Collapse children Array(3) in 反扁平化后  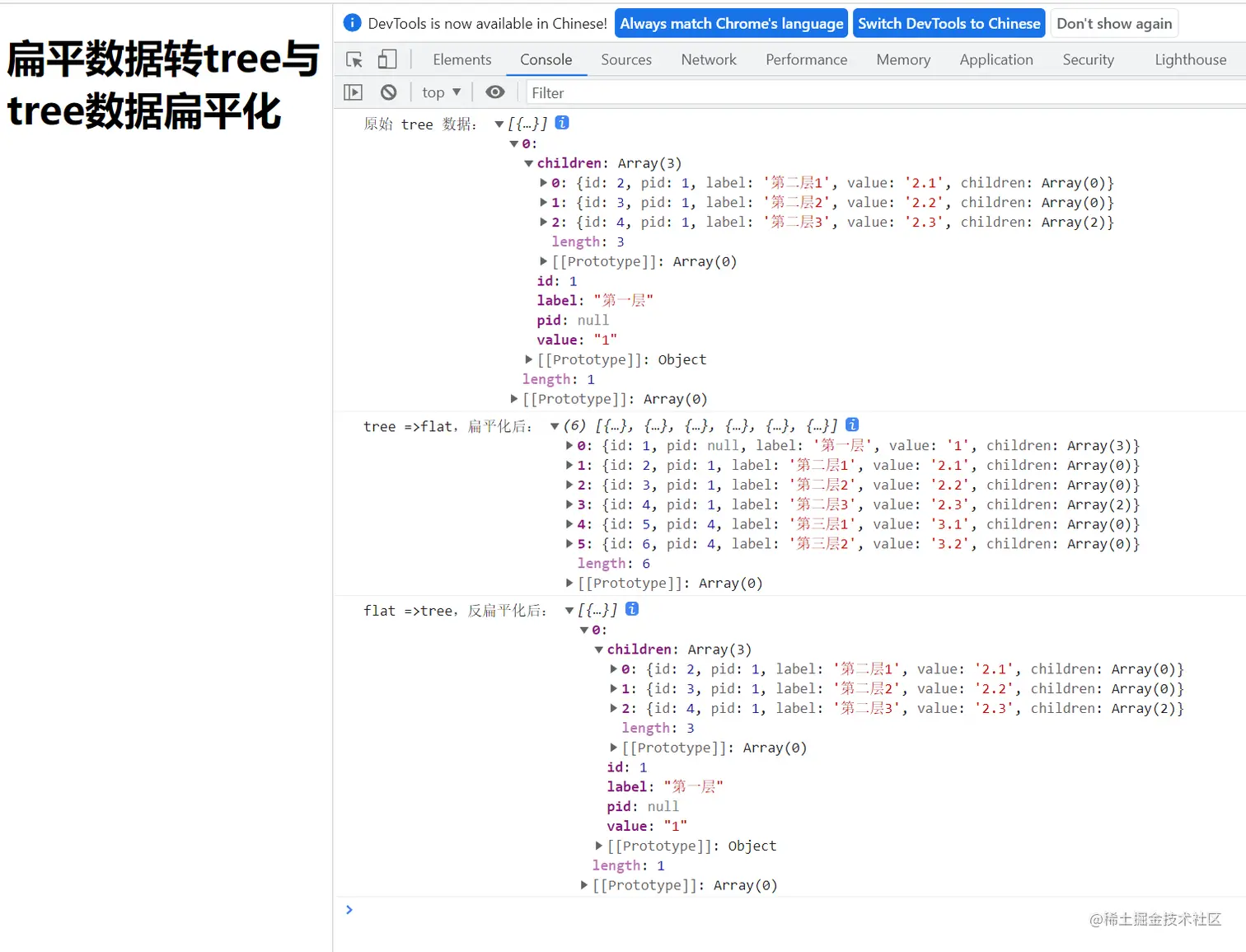point(599,650)
